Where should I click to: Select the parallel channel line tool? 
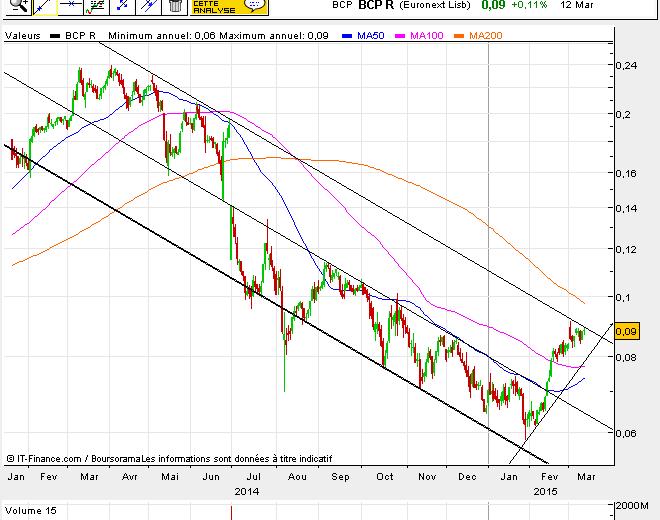(x=148, y=6)
